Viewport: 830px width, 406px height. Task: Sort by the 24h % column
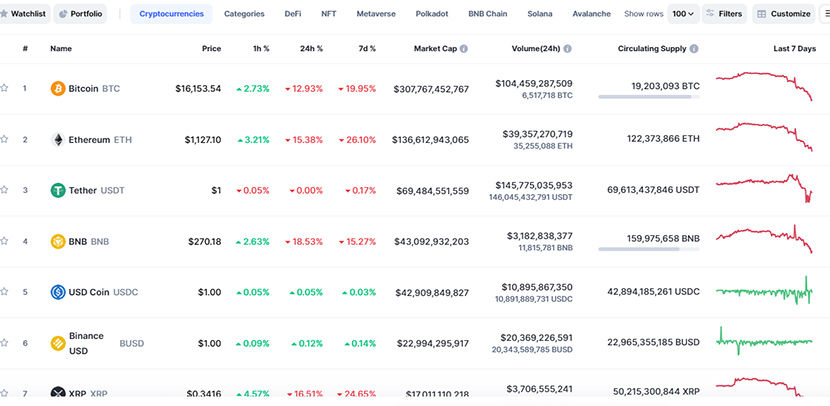click(311, 49)
